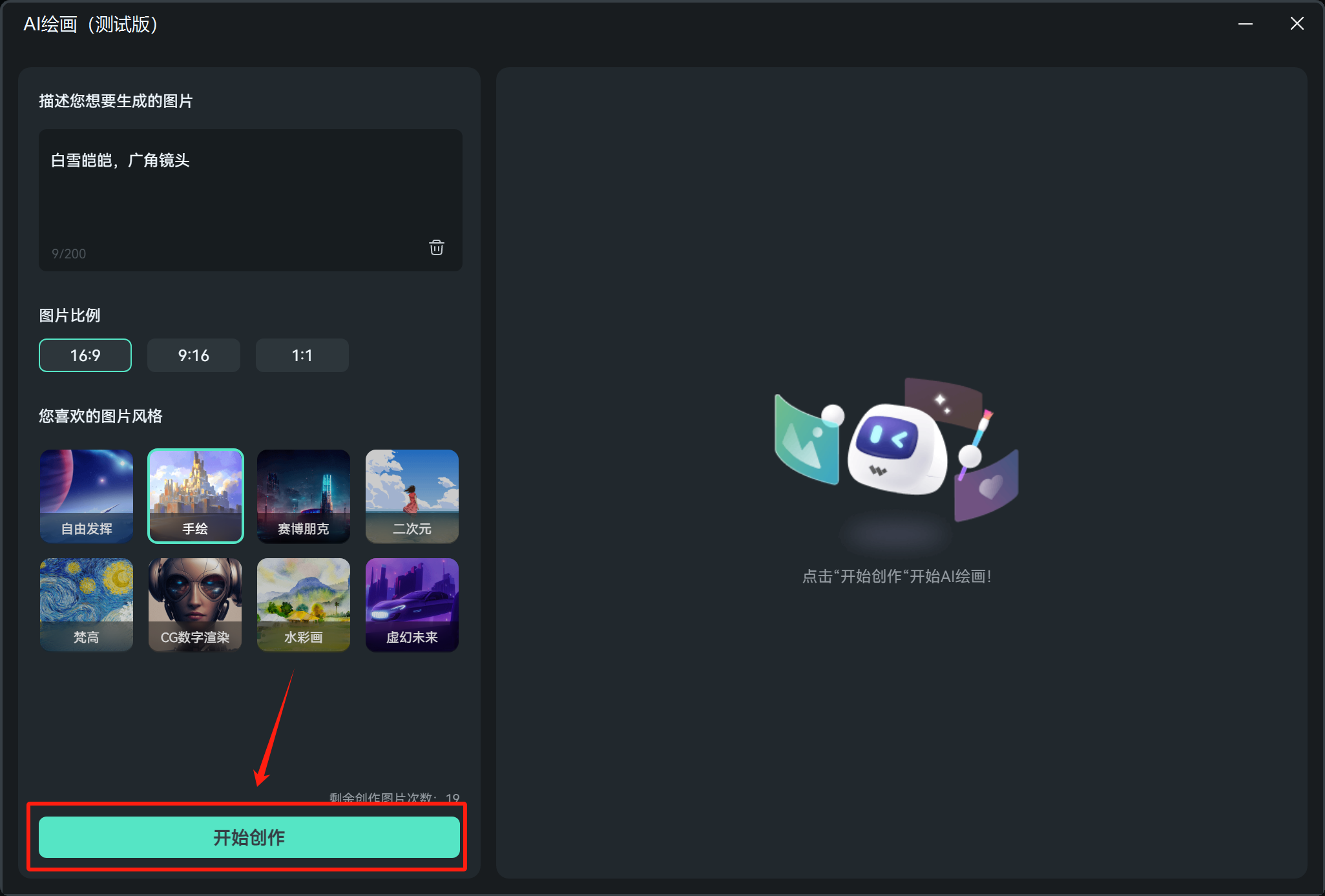Choose the 9:16 aspect ratio
This screenshot has height=896, width=1325.
point(194,355)
